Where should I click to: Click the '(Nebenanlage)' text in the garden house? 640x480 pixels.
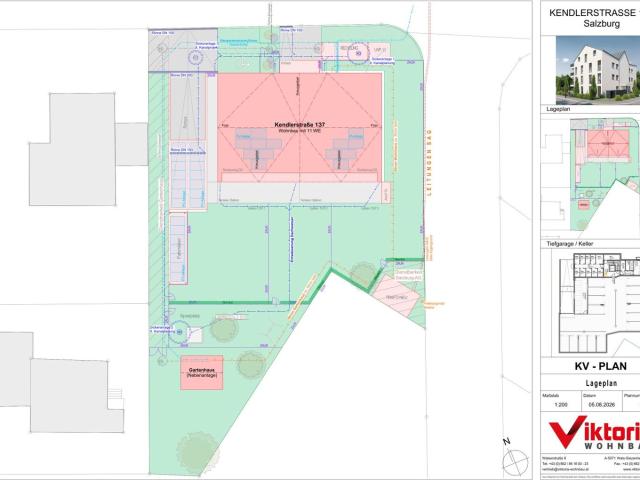[202, 375]
